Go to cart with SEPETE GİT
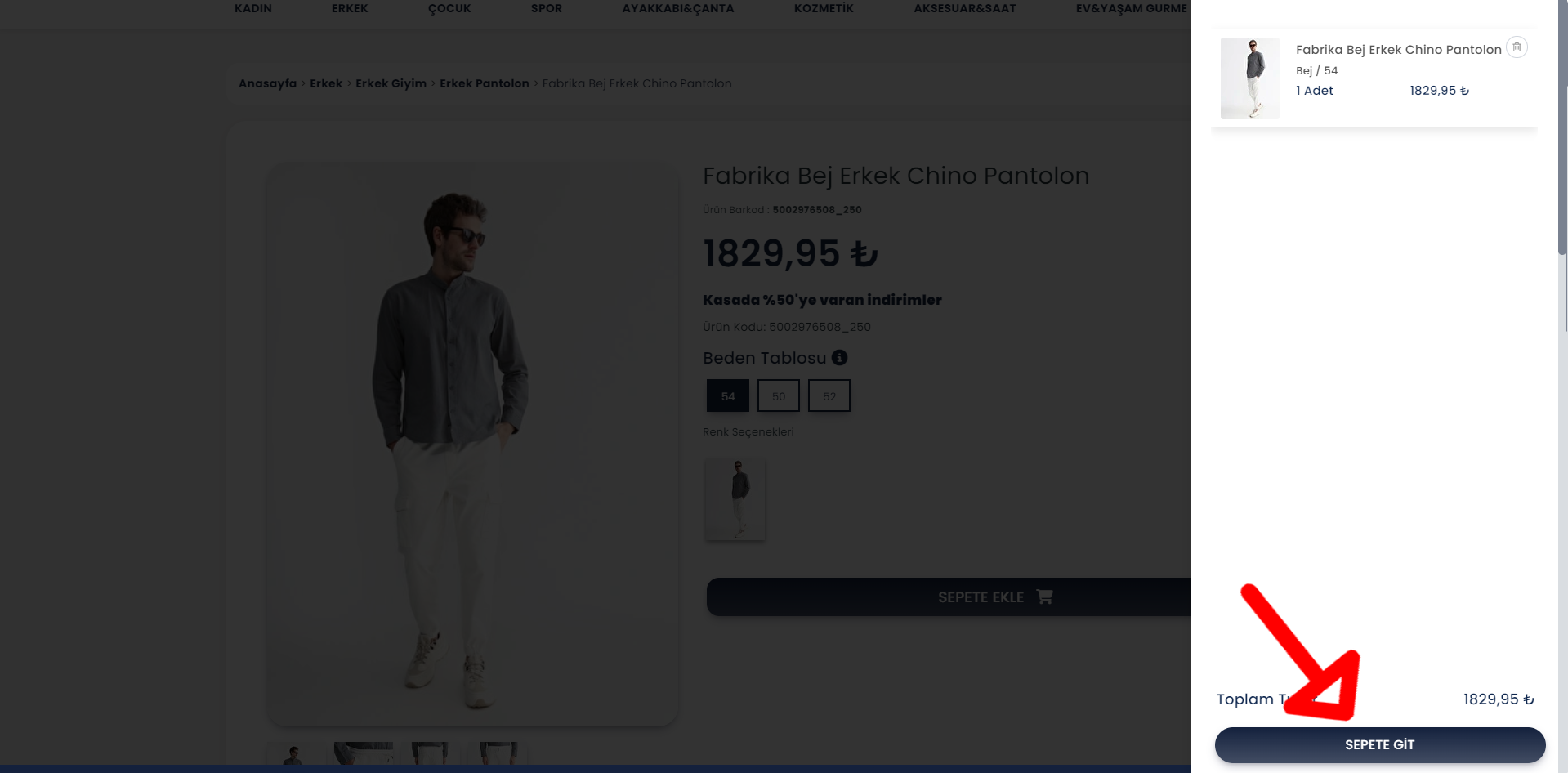The width and height of the screenshot is (1568, 773). click(x=1379, y=745)
